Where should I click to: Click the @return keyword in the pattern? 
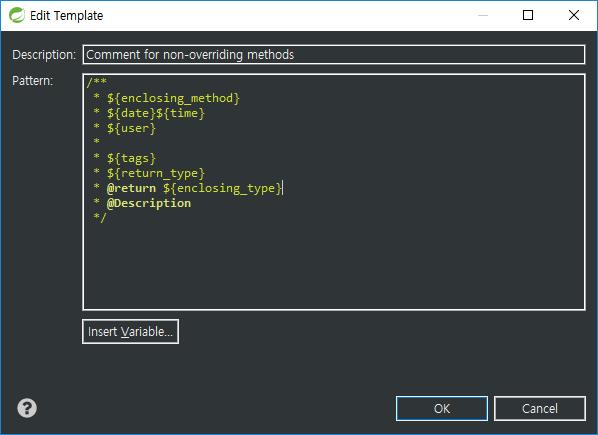click(131, 188)
